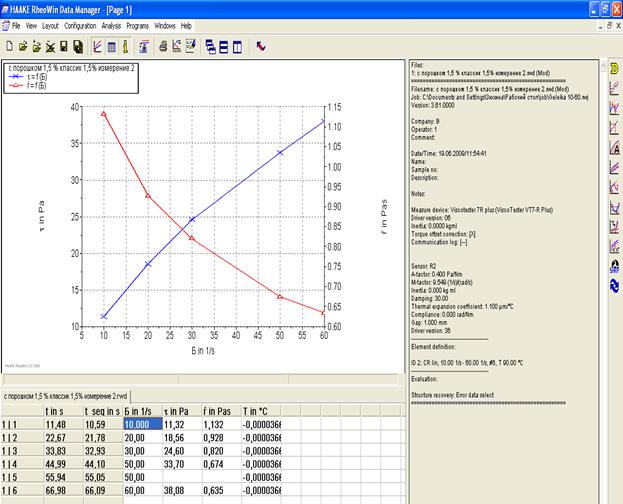The height and width of the screenshot is (504, 623).
Task: Select the cell with value 0,820
Action: (x=221, y=451)
